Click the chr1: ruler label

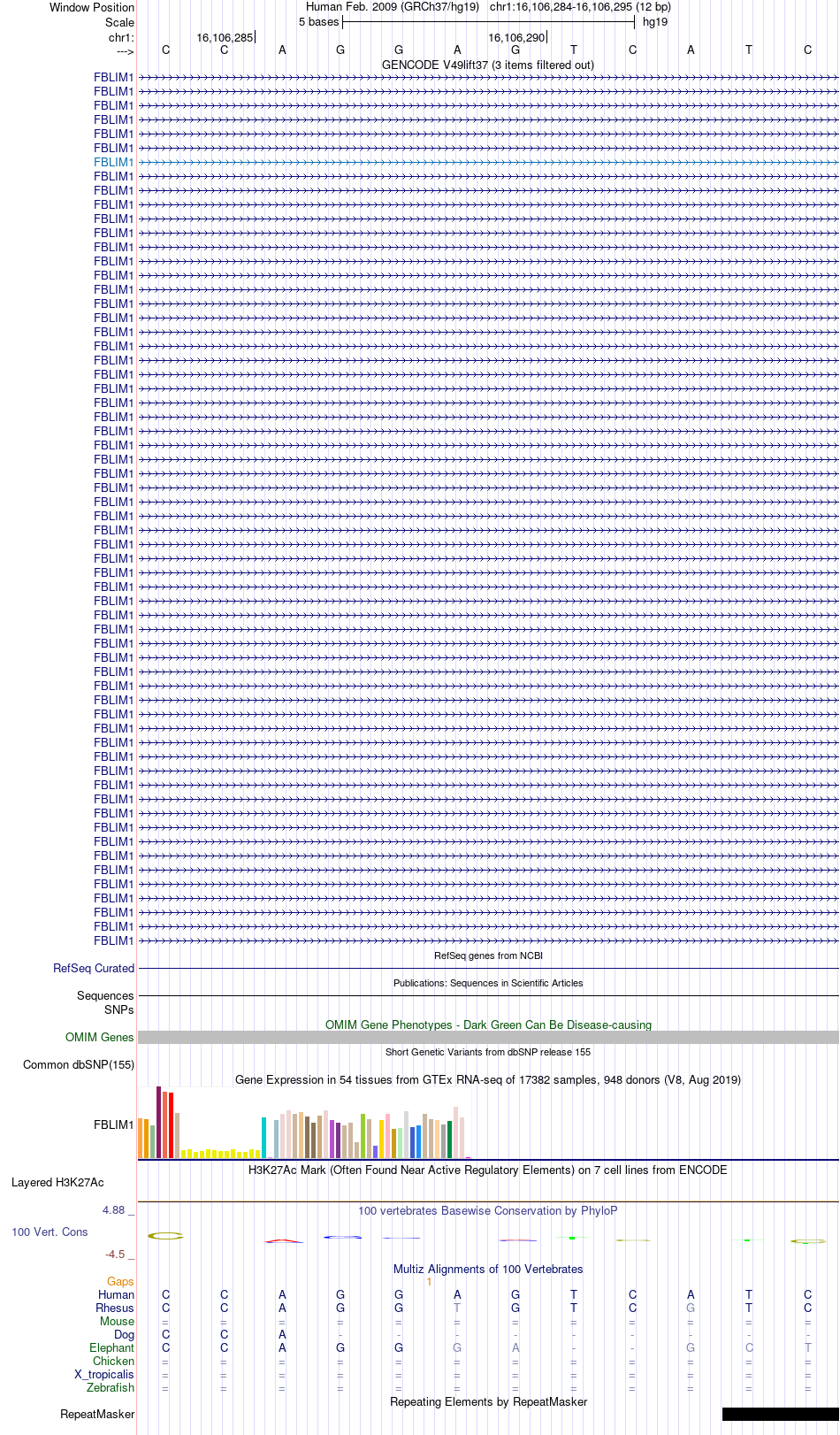121,37
